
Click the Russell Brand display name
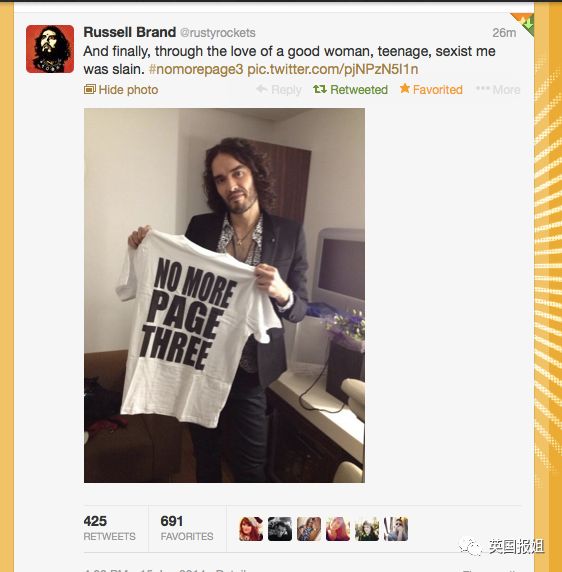(130, 32)
